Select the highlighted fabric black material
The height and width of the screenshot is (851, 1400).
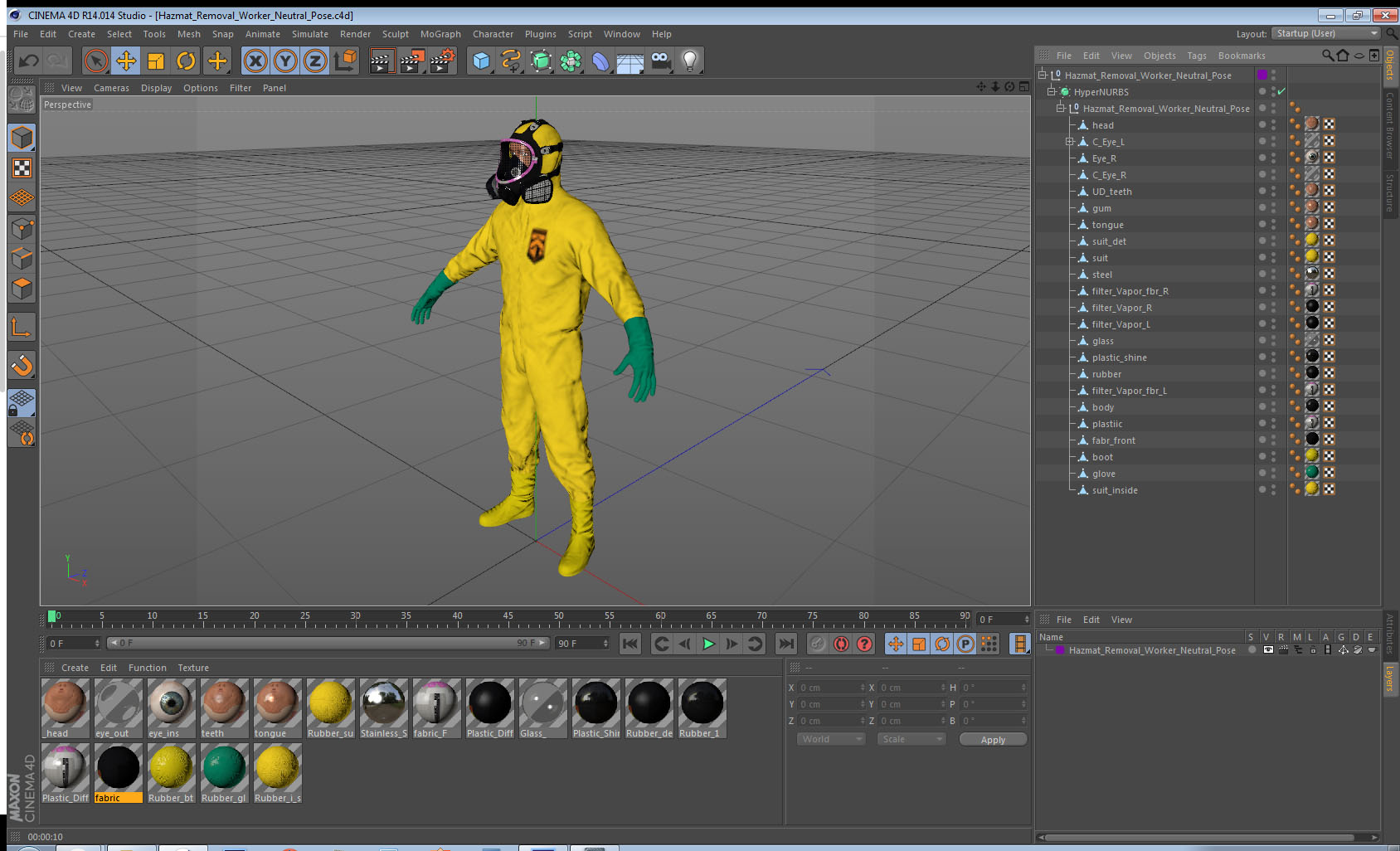click(118, 773)
